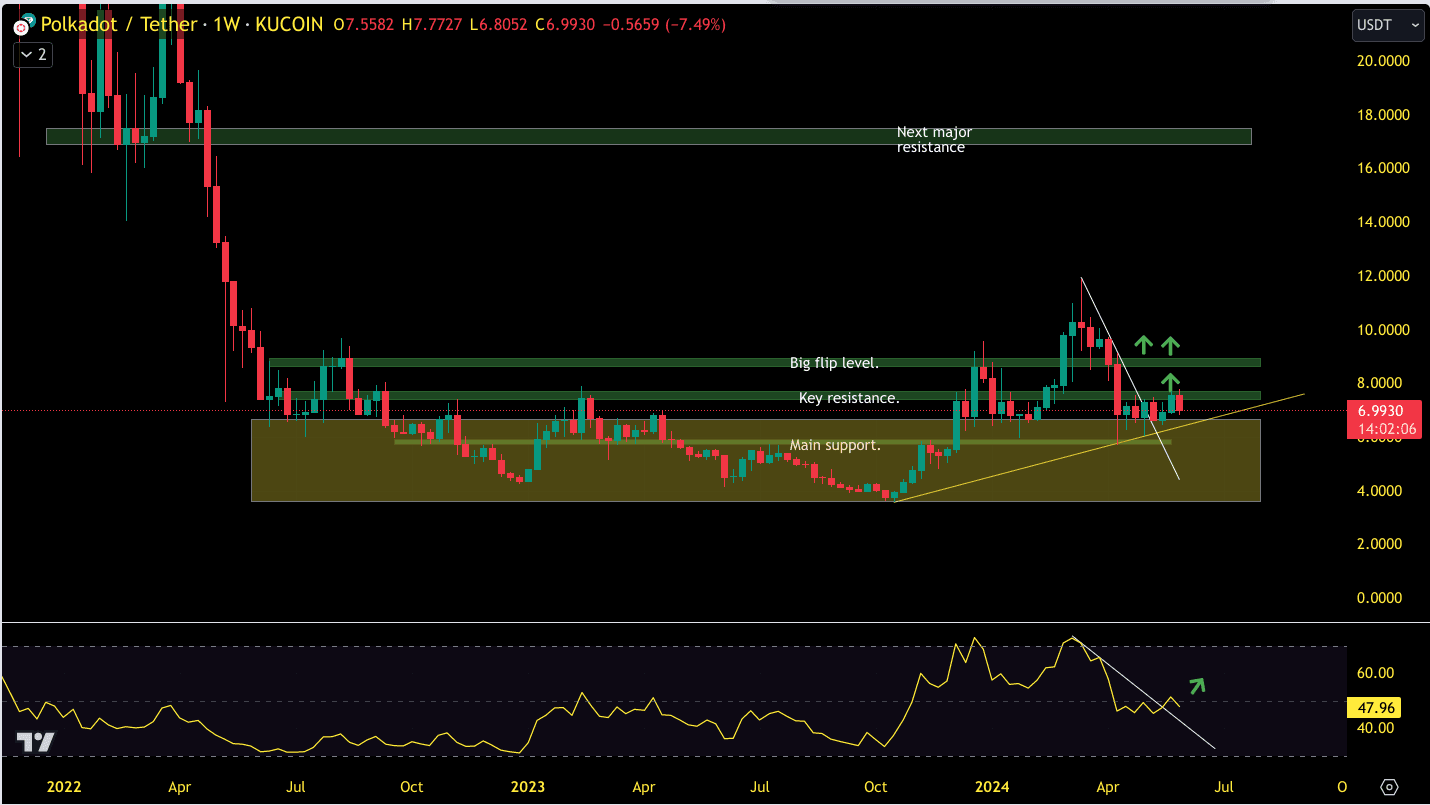Viewport: 1430px width, 805px height.
Task: Open chart settings gear in the corner
Action: [1388, 787]
